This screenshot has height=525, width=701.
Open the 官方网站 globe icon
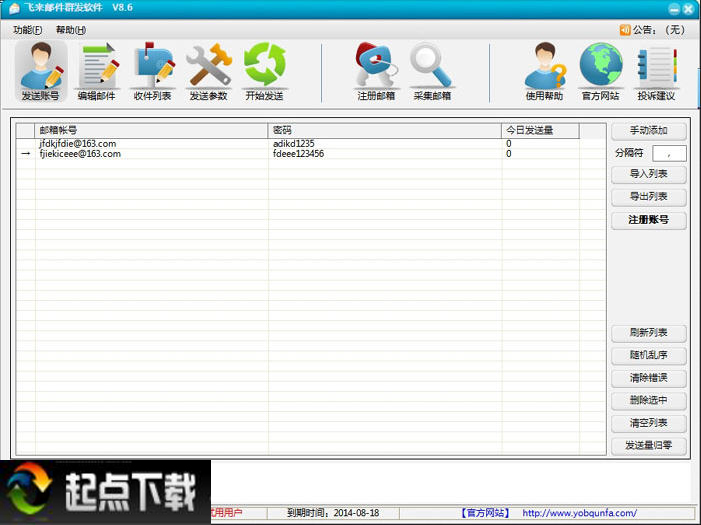(x=600, y=71)
